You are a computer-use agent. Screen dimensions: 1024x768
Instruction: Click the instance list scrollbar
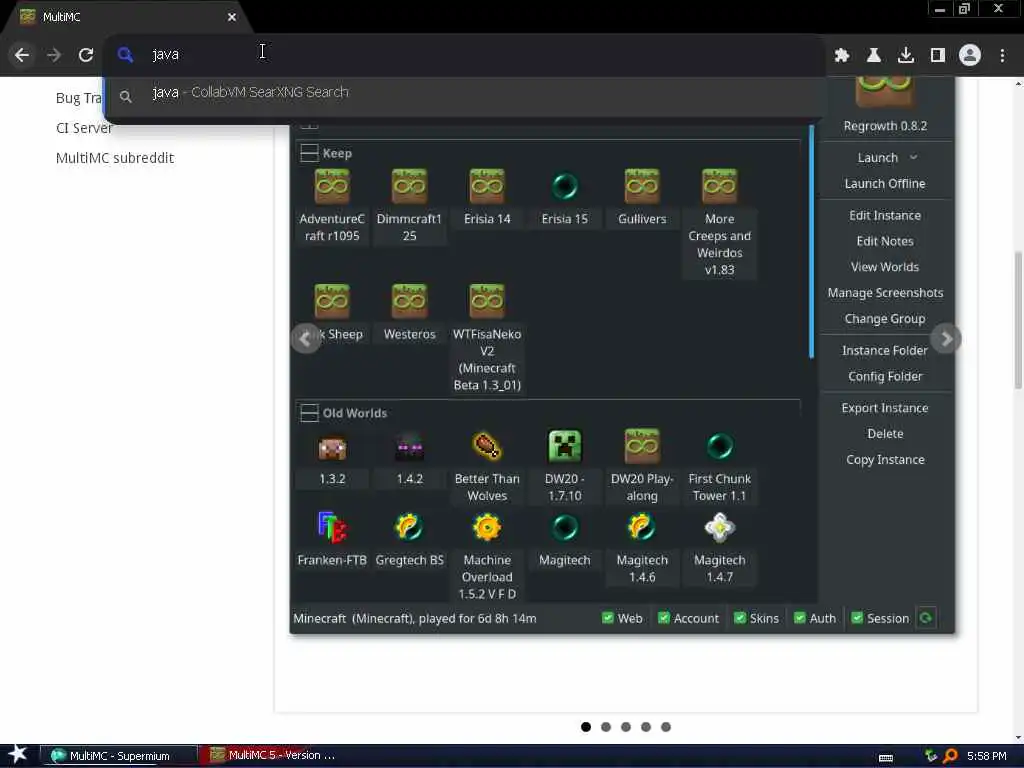(x=812, y=242)
